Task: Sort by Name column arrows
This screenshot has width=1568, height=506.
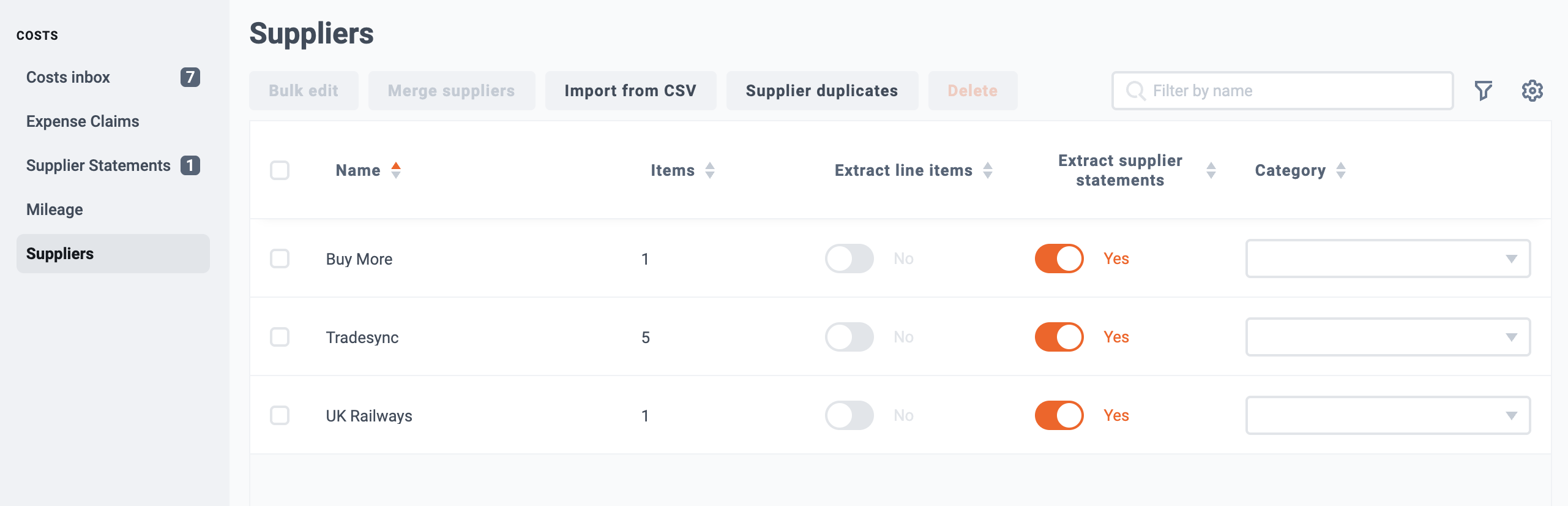Action: click(x=396, y=170)
